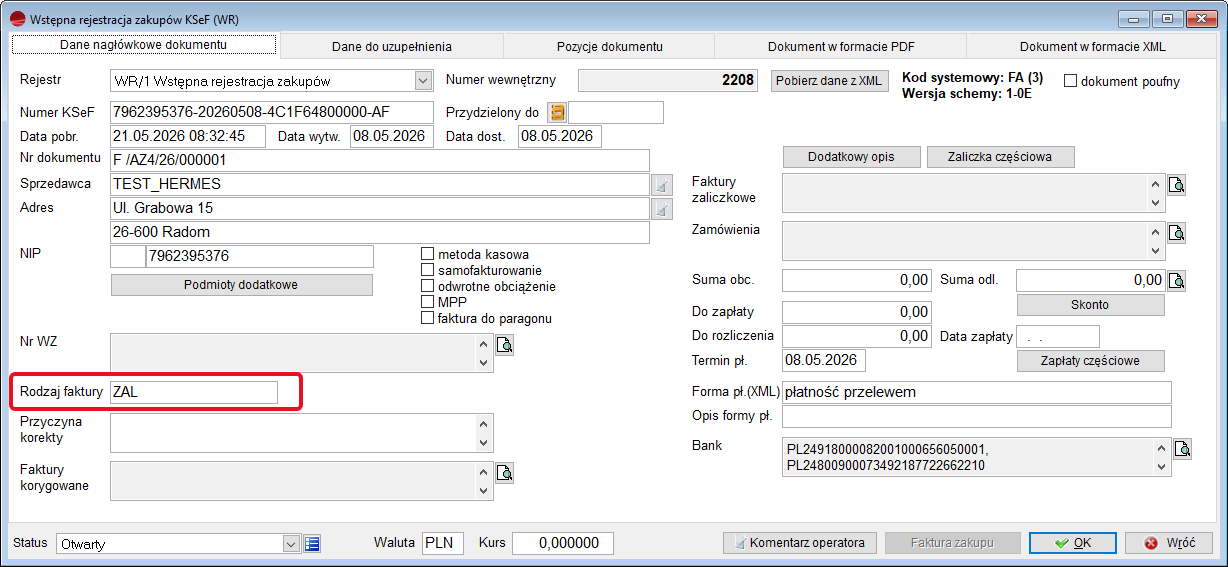1228x567 pixels.
Task: Click the NIP number field
Action: pos(259,257)
